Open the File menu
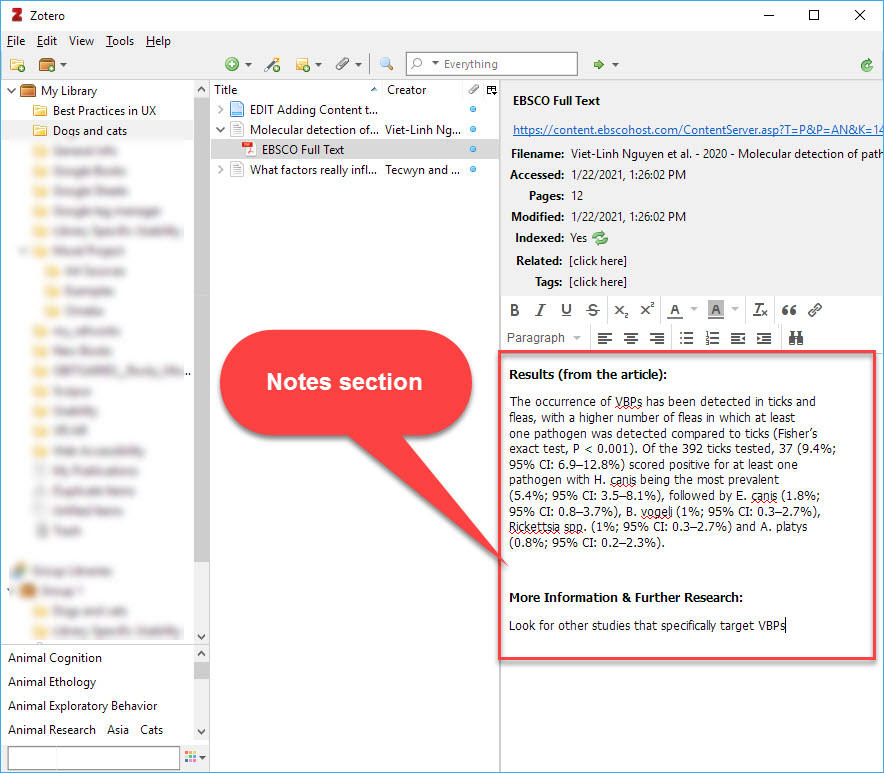This screenshot has height=773, width=884. click(16, 41)
